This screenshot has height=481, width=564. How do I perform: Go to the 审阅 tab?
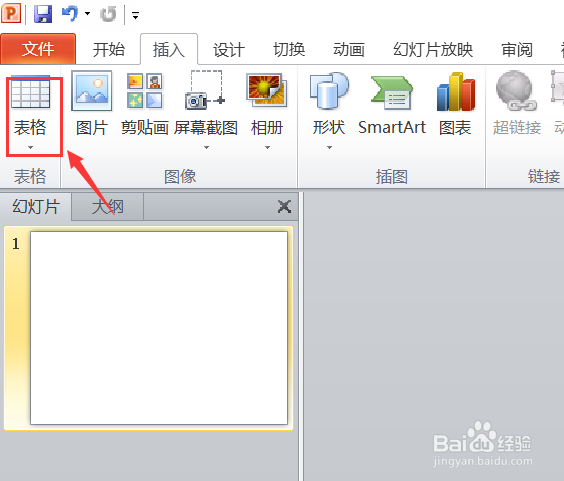(x=517, y=50)
